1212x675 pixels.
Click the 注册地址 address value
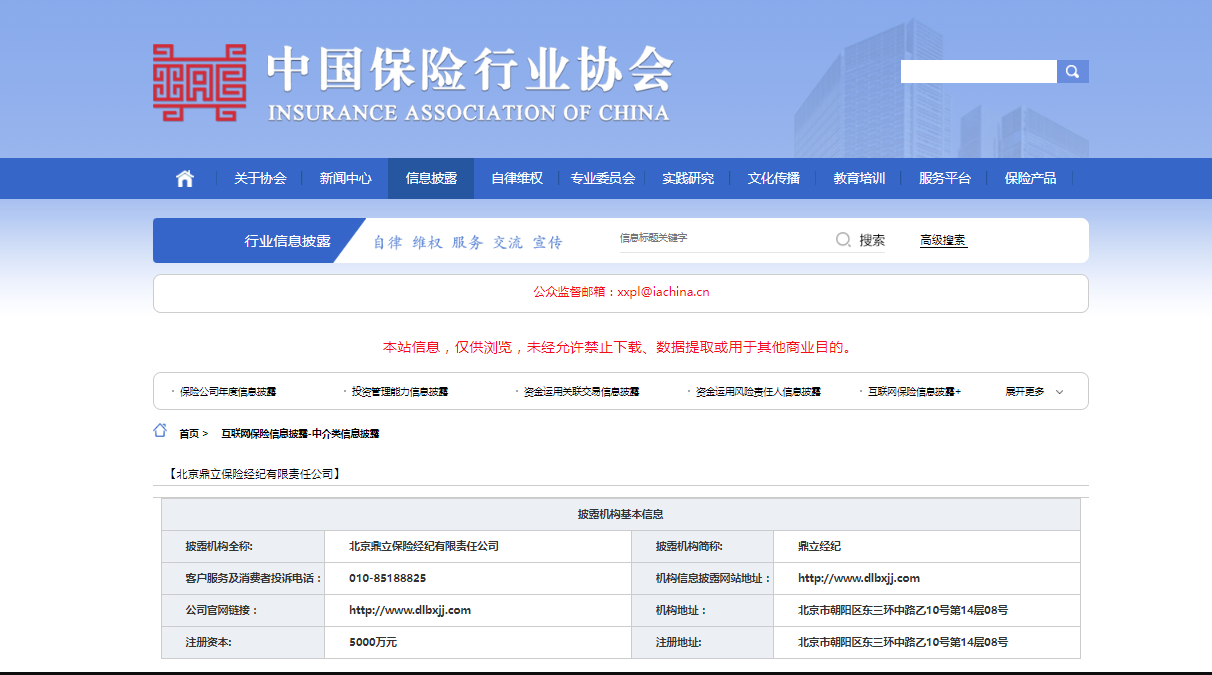[x=903, y=642]
